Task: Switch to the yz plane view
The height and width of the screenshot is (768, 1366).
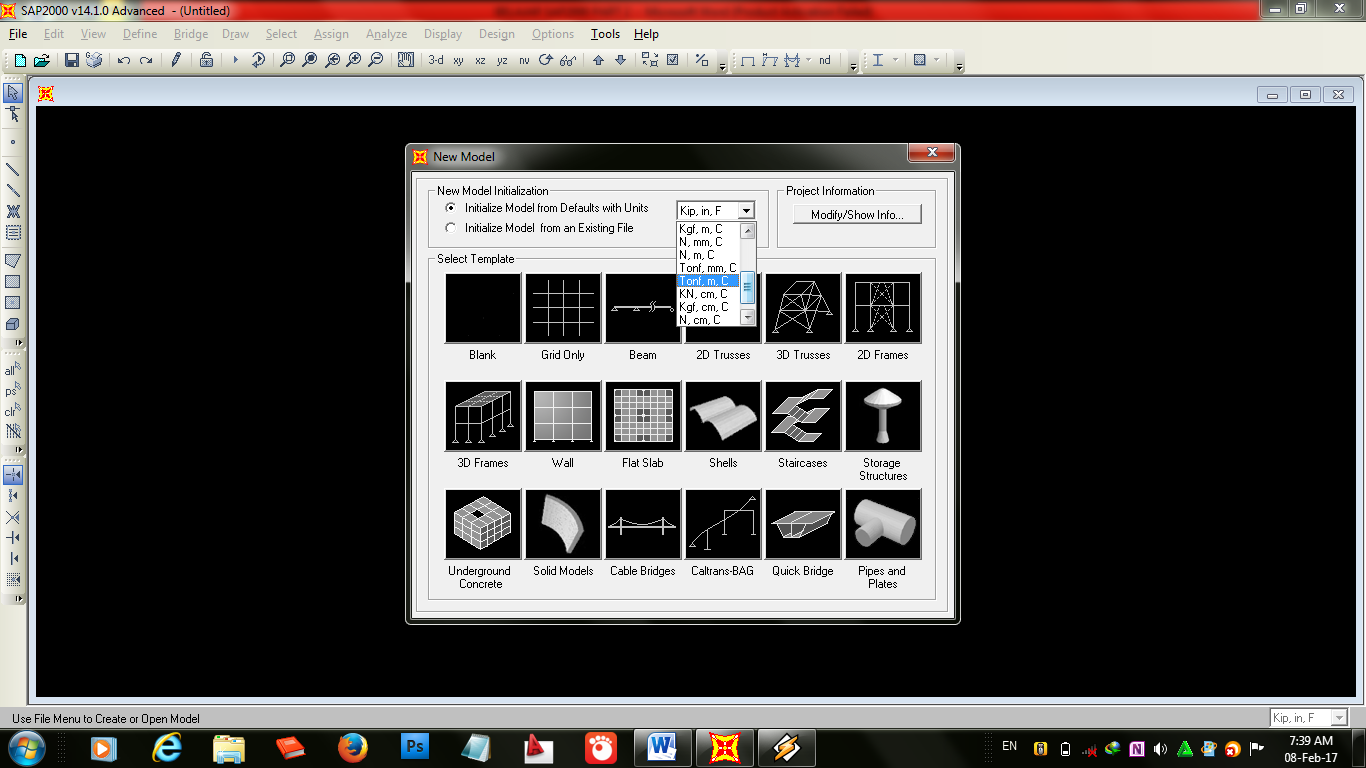Action: (x=502, y=60)
